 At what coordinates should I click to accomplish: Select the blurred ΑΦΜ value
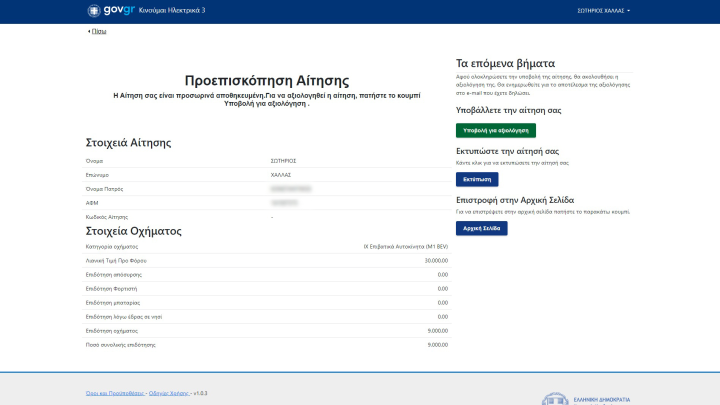[x=284, y=202]
